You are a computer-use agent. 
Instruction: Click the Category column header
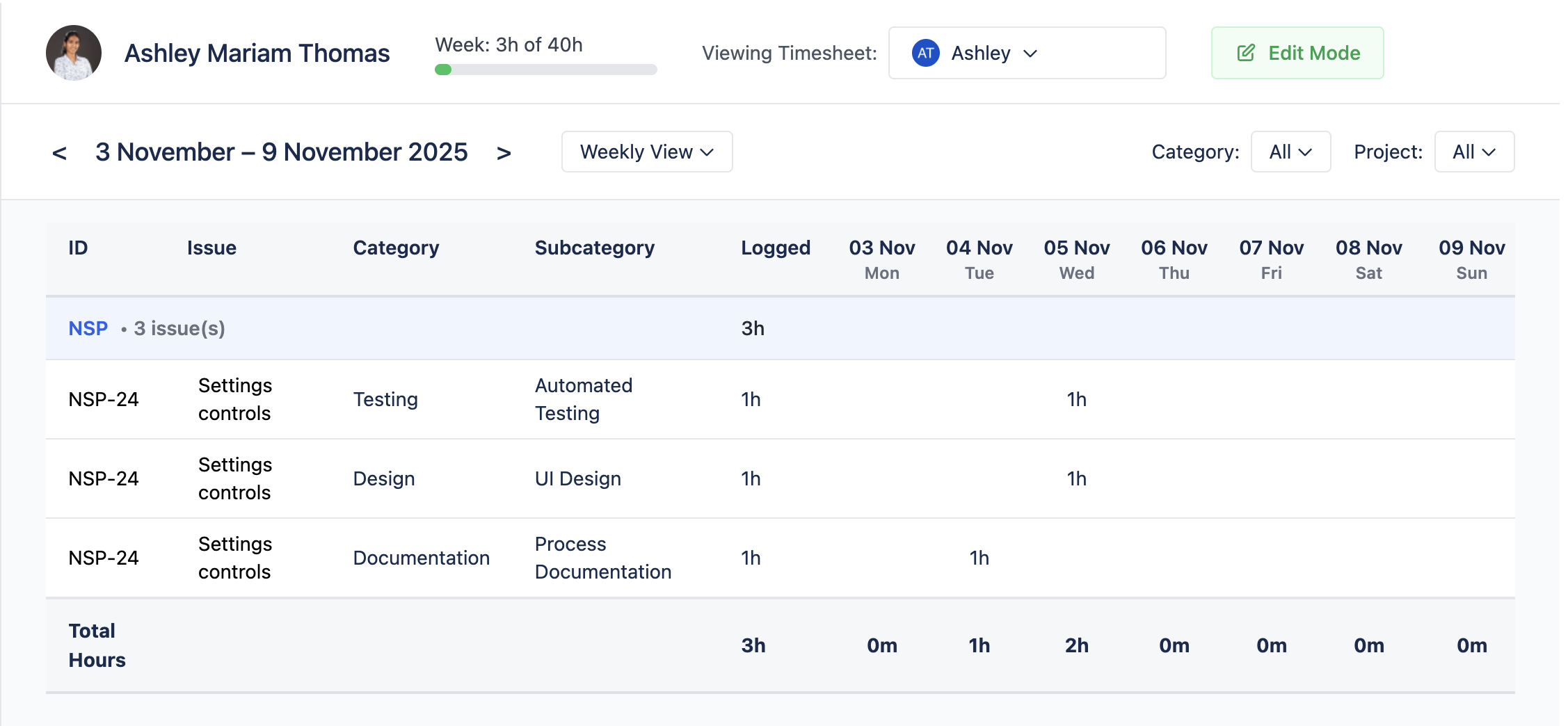(396, 248)
